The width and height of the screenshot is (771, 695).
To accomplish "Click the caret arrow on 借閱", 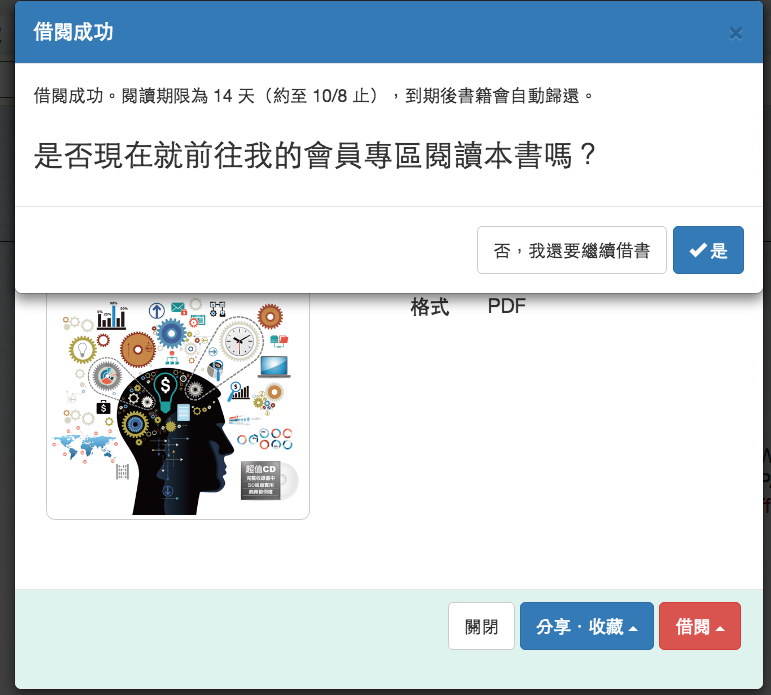I will 720,629.
